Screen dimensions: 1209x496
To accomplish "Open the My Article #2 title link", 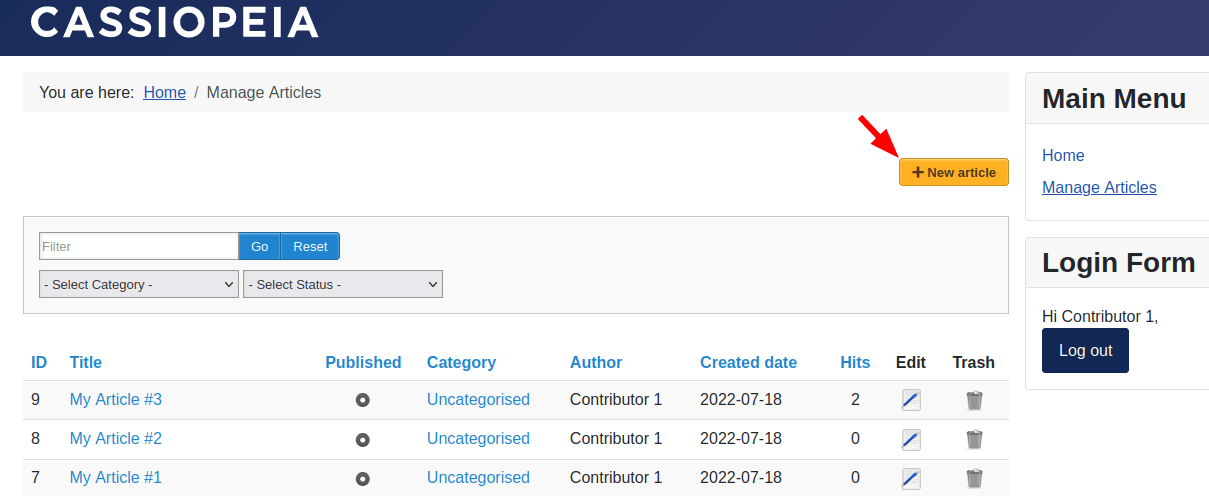I will (116, 438).
